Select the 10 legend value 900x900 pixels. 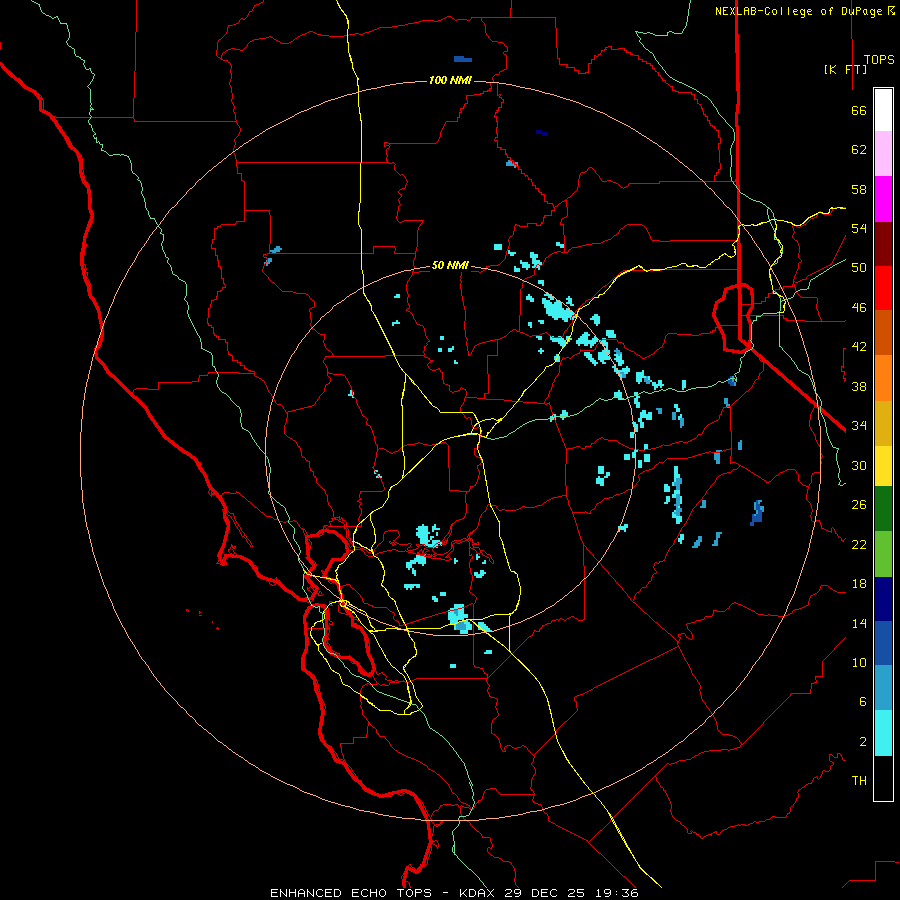859,662
